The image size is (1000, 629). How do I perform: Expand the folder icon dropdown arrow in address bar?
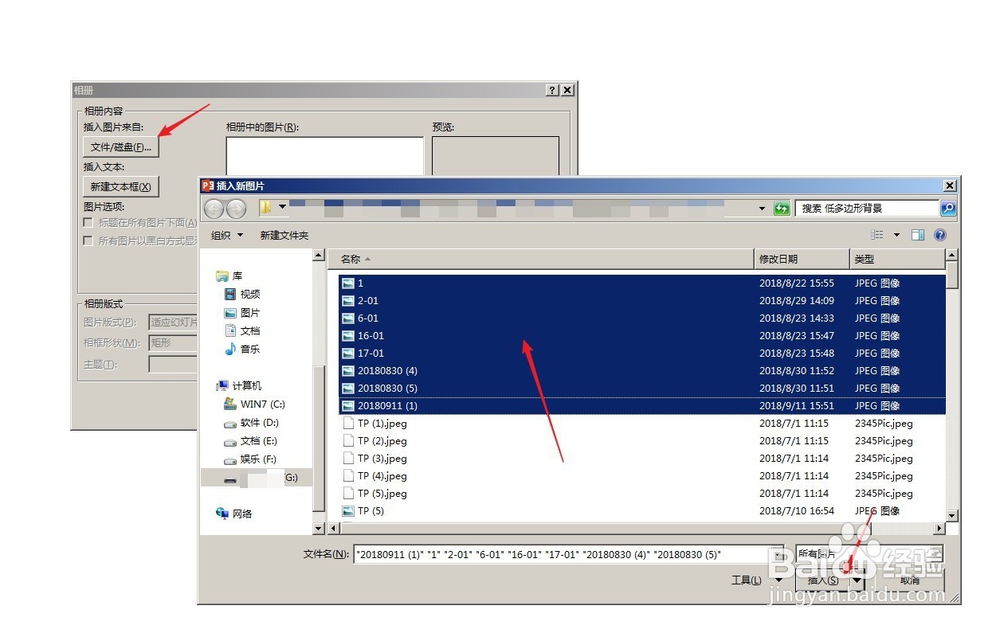pyautogui.click(x=283, y=207)
